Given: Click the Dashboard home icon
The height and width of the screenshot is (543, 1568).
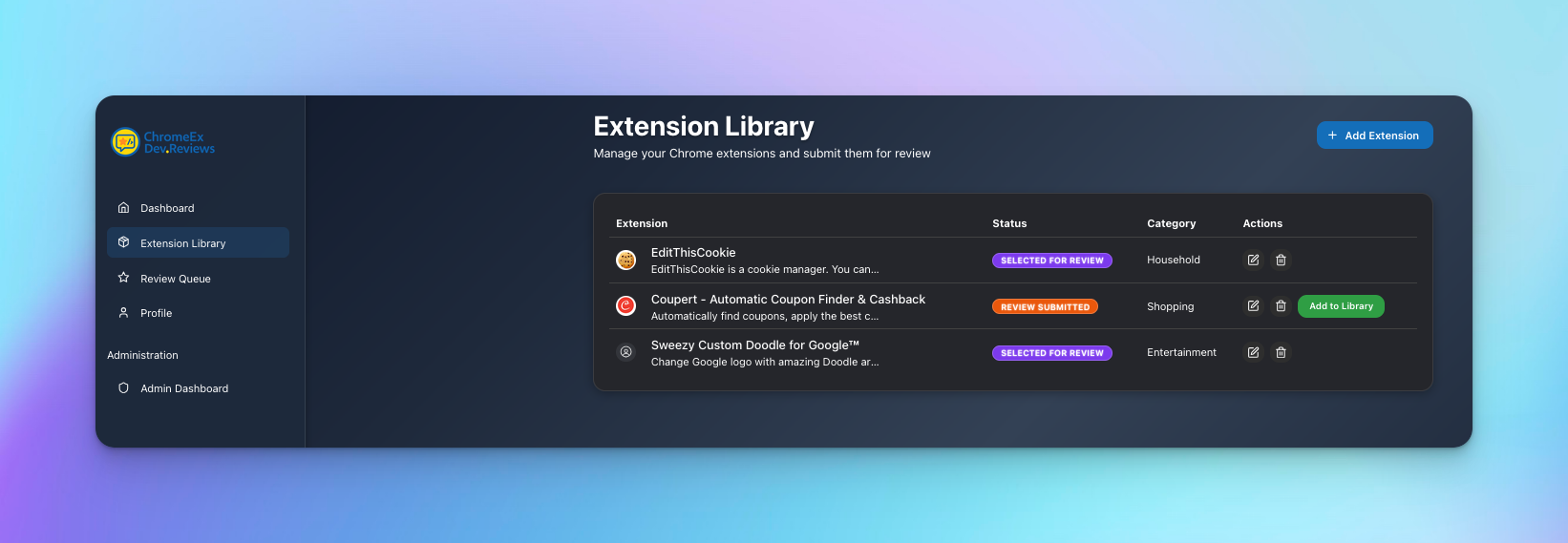Looking at the screenshot, I should click(x=123, y=207).
